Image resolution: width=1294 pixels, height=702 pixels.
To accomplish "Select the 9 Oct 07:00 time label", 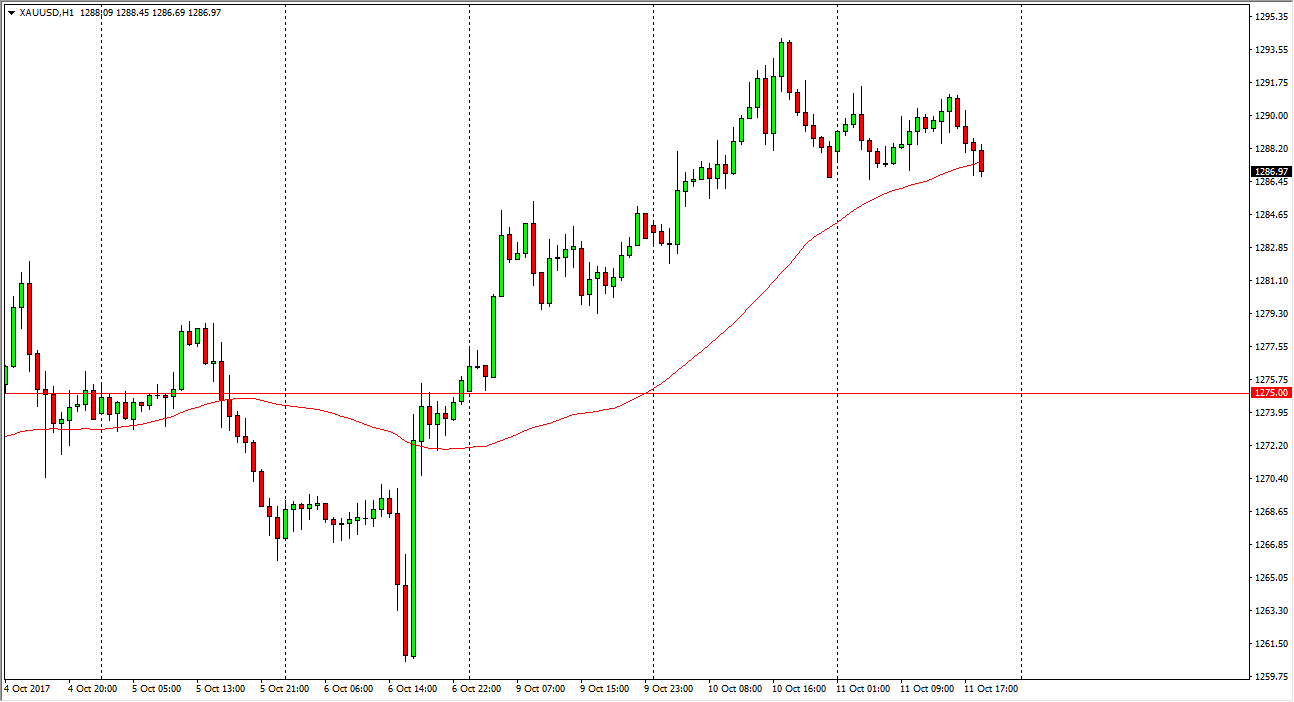I will (x=540, y=689).
